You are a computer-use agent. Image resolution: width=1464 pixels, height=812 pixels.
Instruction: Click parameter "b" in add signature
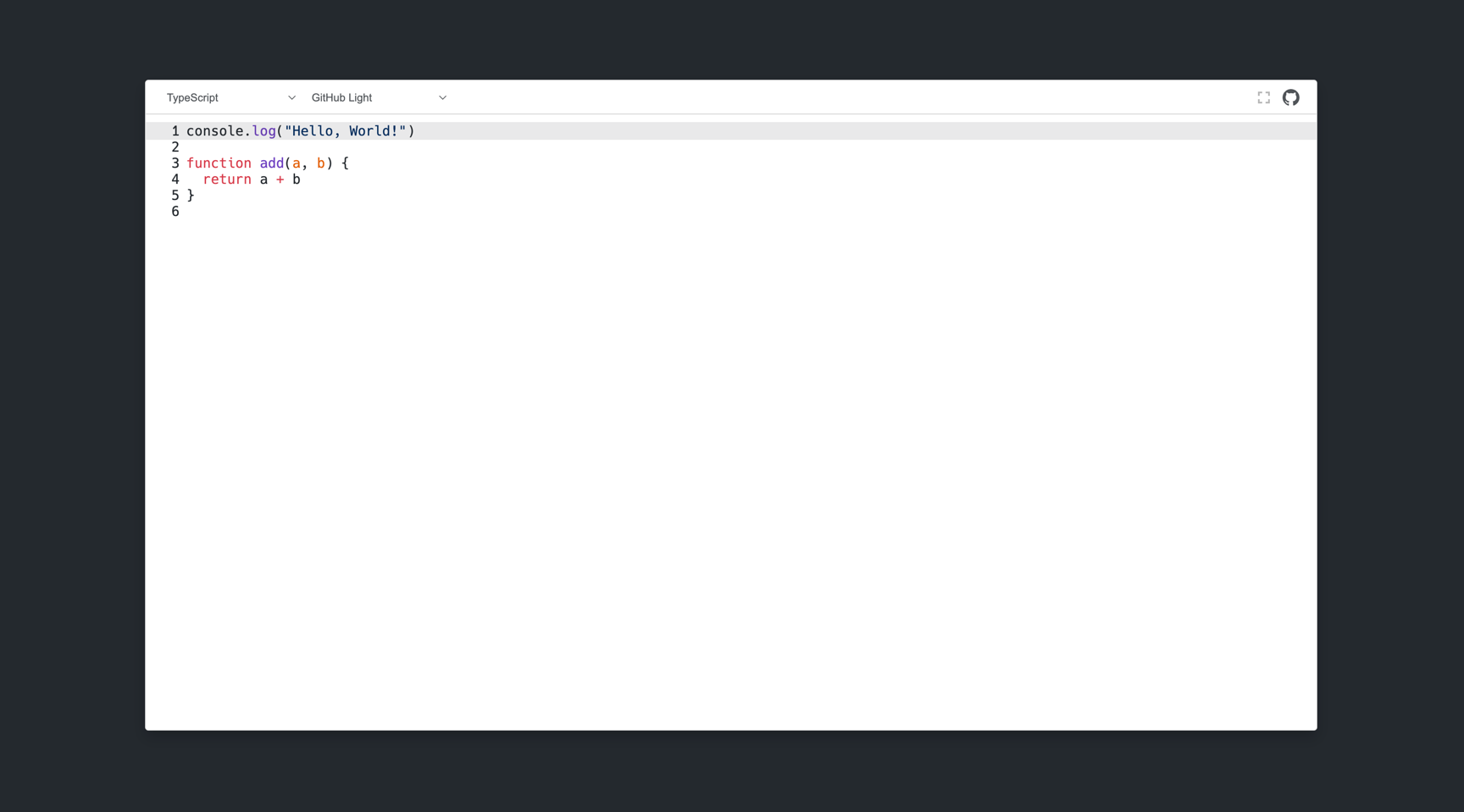(x=321, y=163)
